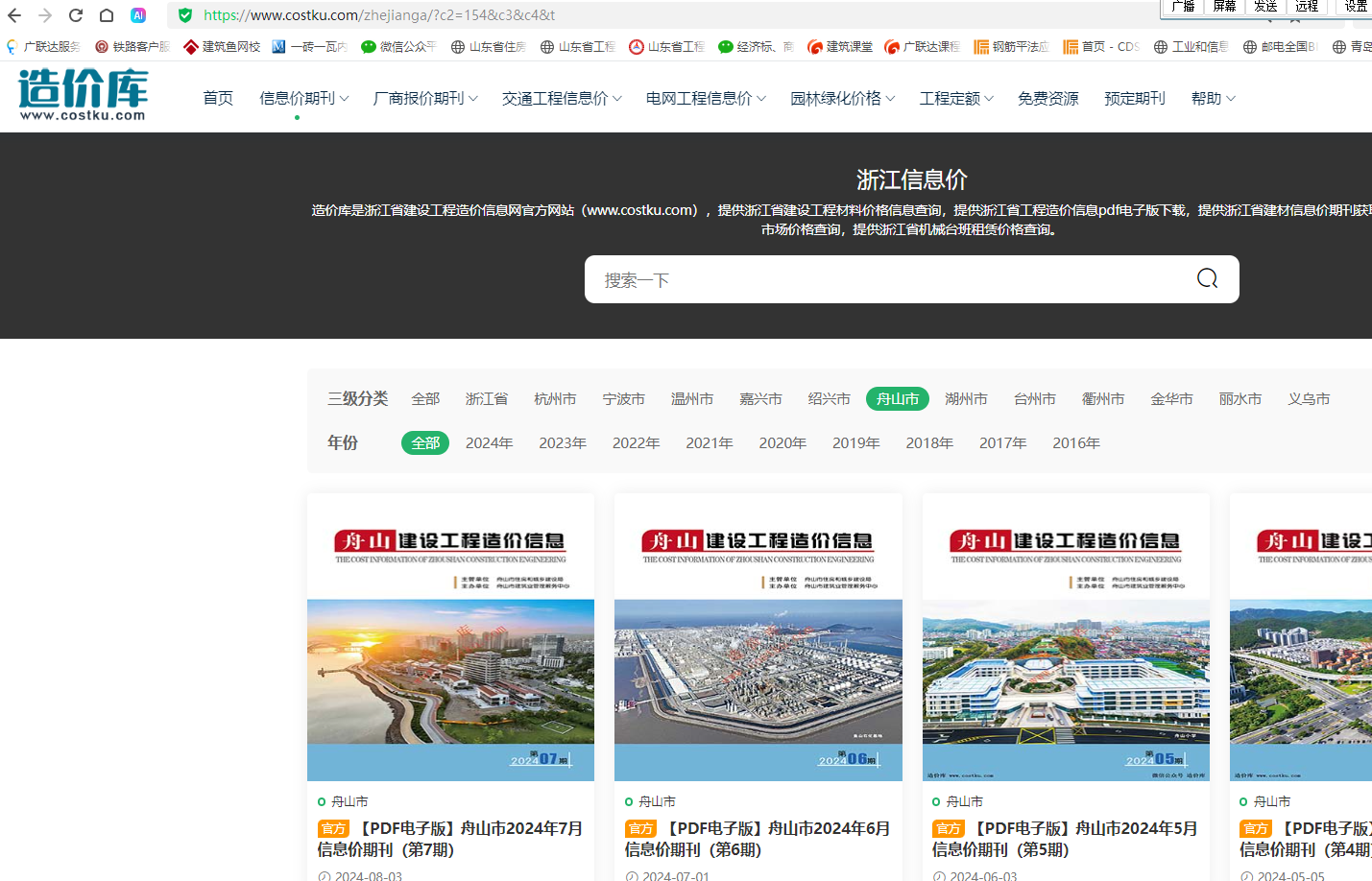Filter by year 2022年

(x=637, y=442)
